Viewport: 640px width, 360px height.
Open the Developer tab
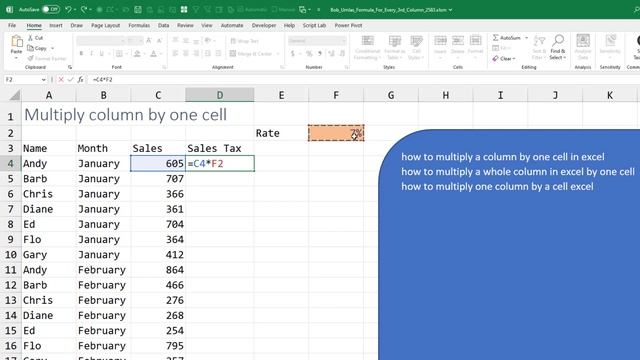264,25
